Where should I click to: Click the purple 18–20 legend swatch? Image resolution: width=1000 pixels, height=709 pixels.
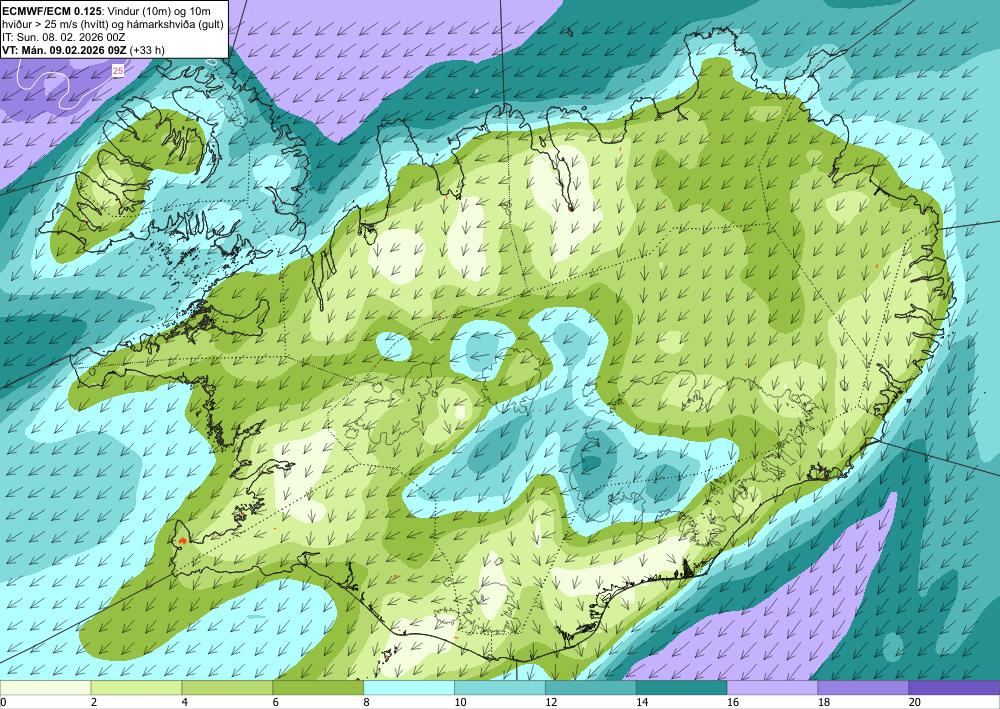864,688
